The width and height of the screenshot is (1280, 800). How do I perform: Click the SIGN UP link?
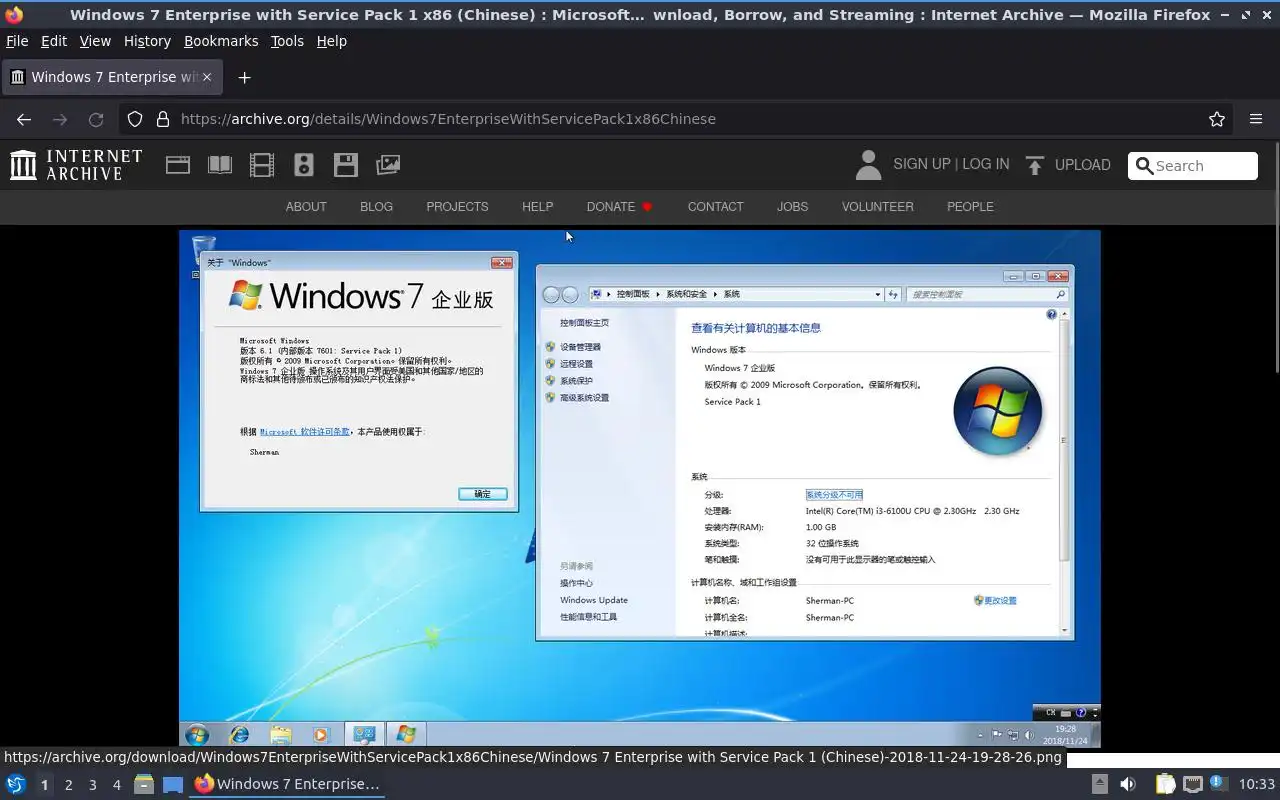point(922,164)
